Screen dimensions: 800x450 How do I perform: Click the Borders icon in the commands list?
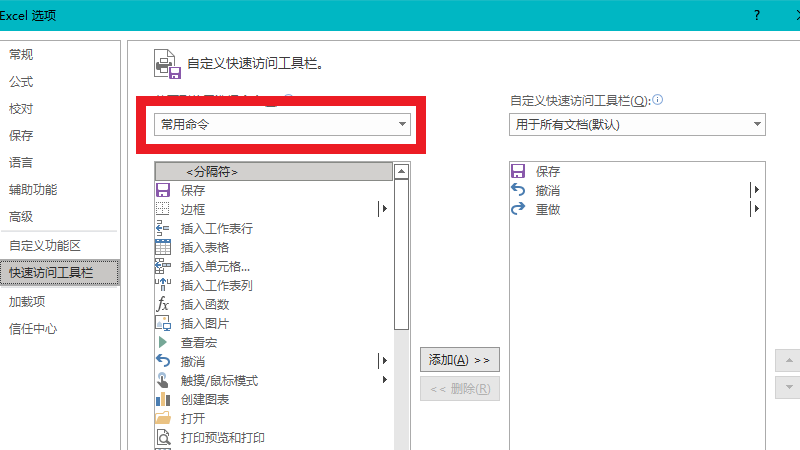tap(163, 209)
